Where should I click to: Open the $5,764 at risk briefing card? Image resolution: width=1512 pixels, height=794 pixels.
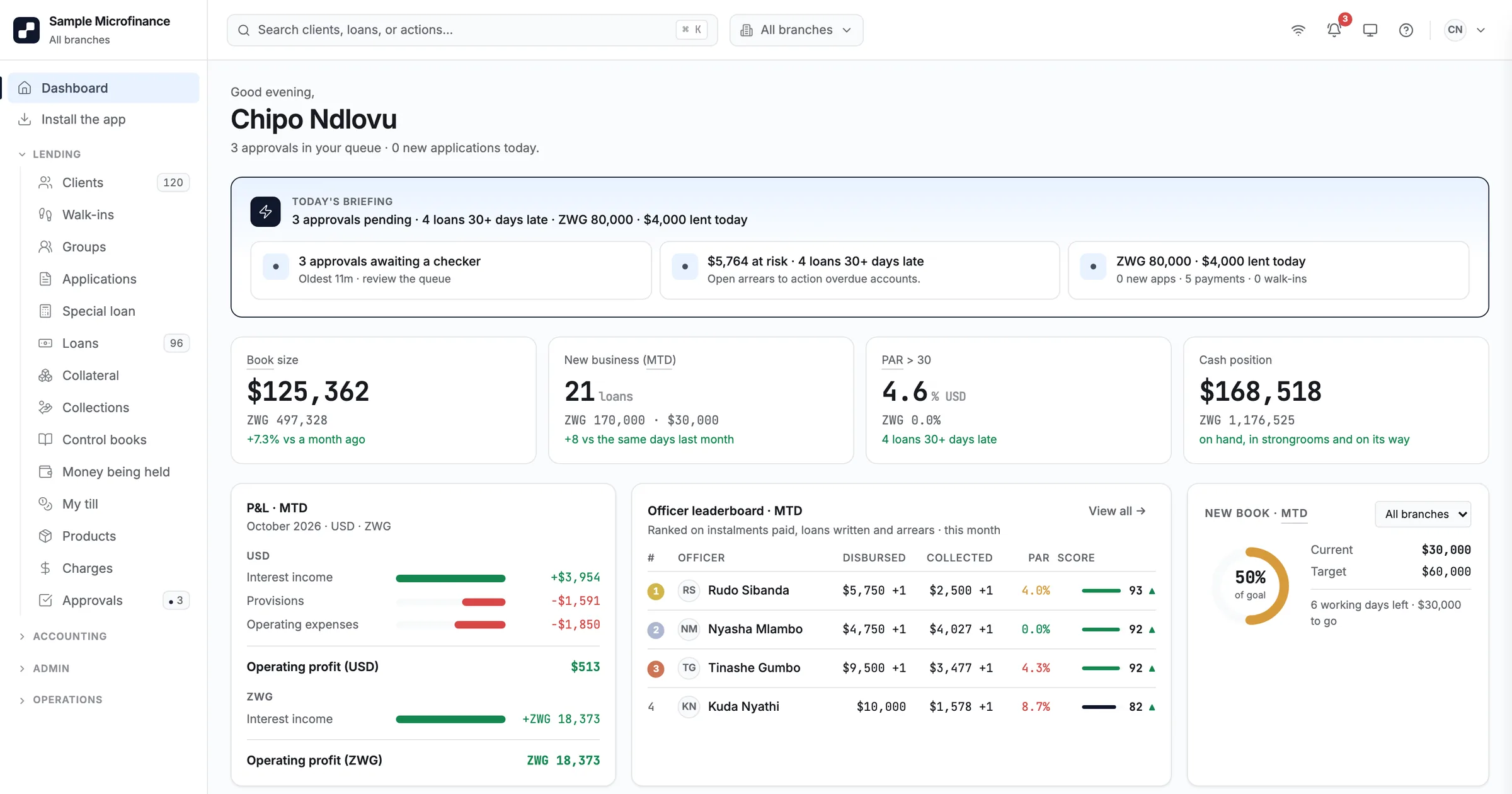coord(859,270)
